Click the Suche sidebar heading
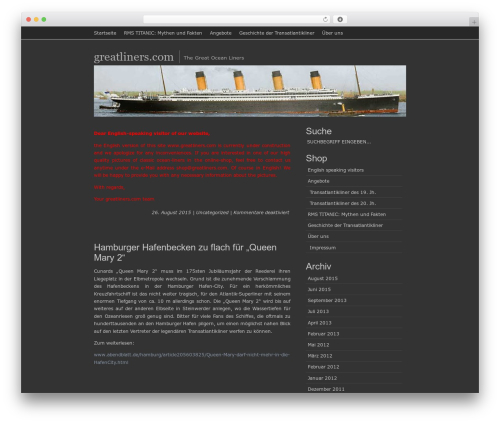500x423 pixels. [318, 131]
